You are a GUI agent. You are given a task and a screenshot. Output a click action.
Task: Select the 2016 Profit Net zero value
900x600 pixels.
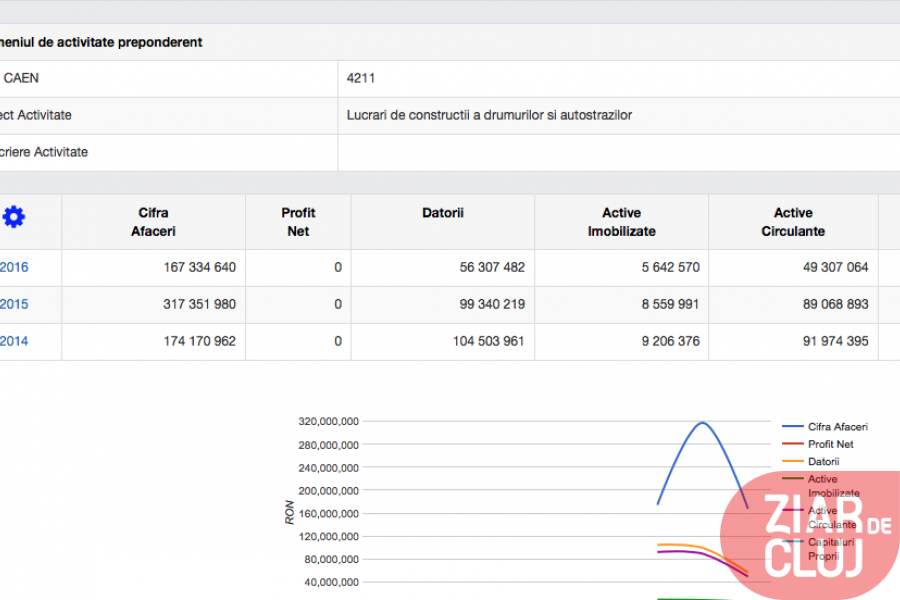point(338,267)
